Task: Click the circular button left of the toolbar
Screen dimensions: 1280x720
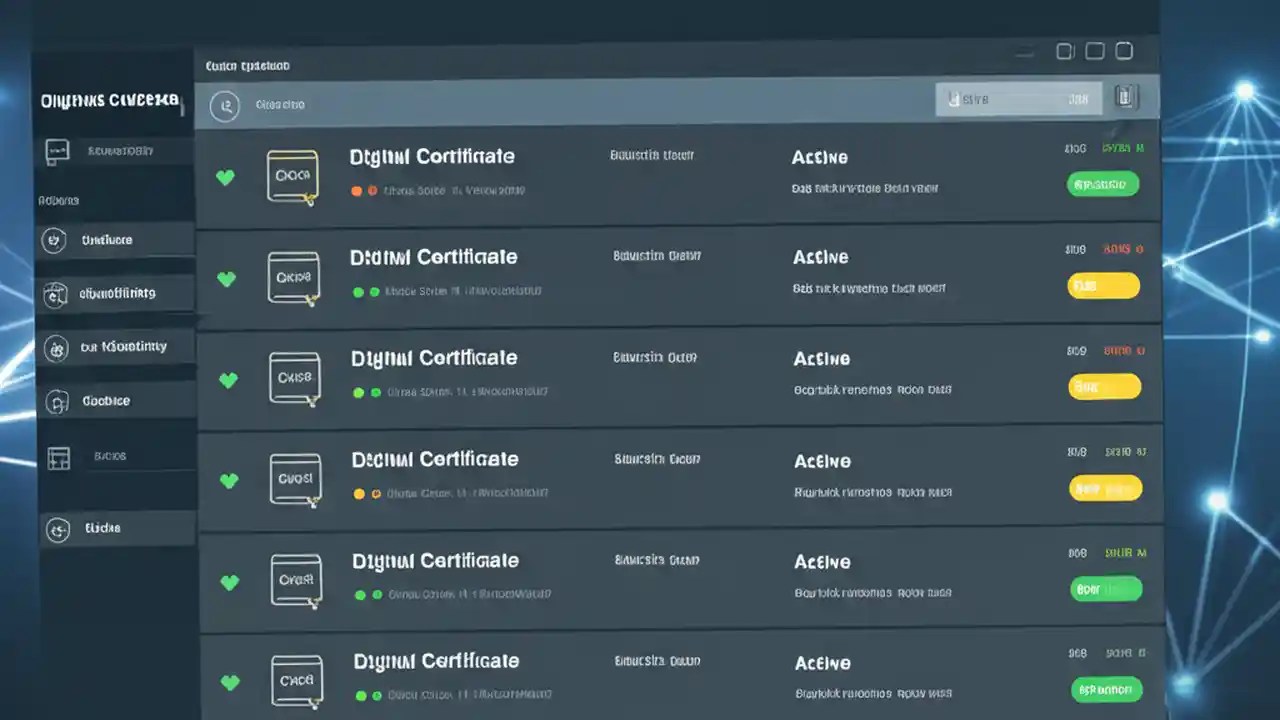Action: (x=224, y=104)
